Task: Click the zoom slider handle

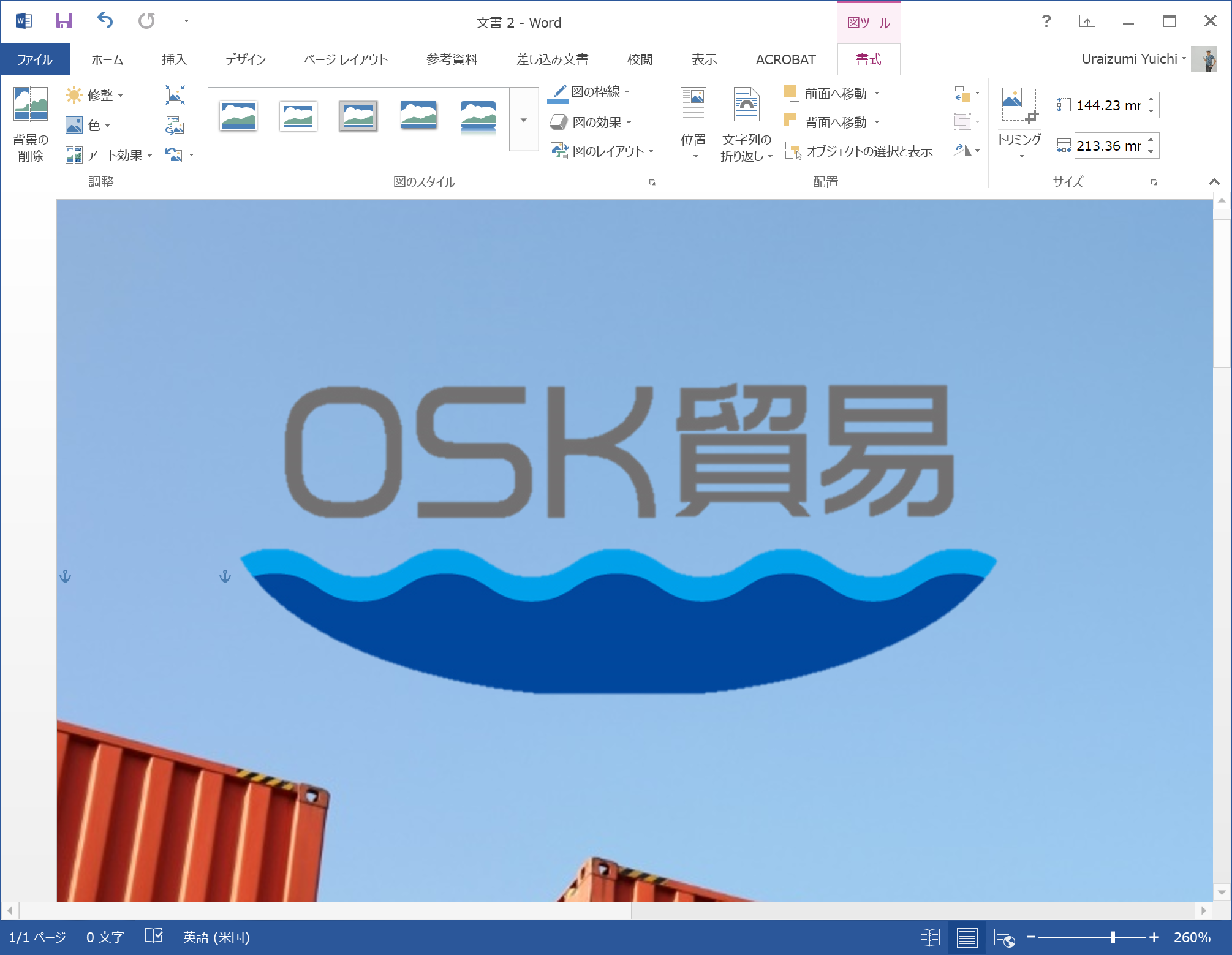Action: click(x=1112, y=937)
